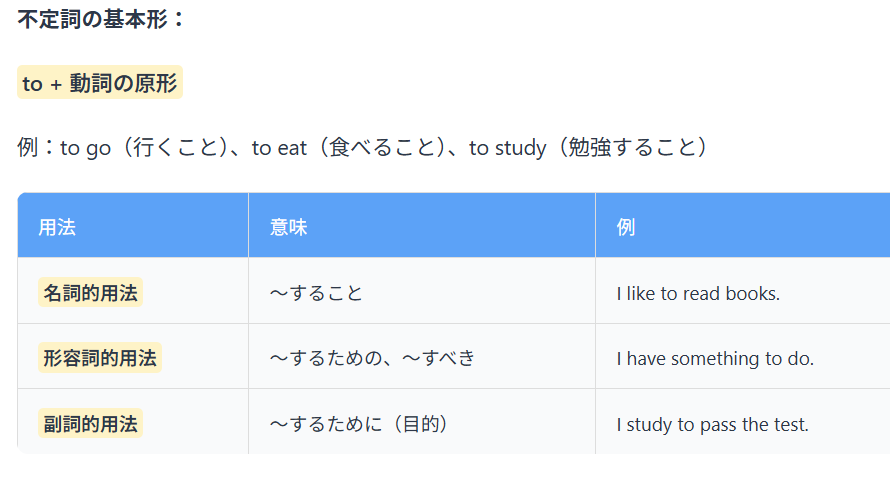Click the 例 column header in the table
Screen dimensions: 890x492
(x=626, y=227)
